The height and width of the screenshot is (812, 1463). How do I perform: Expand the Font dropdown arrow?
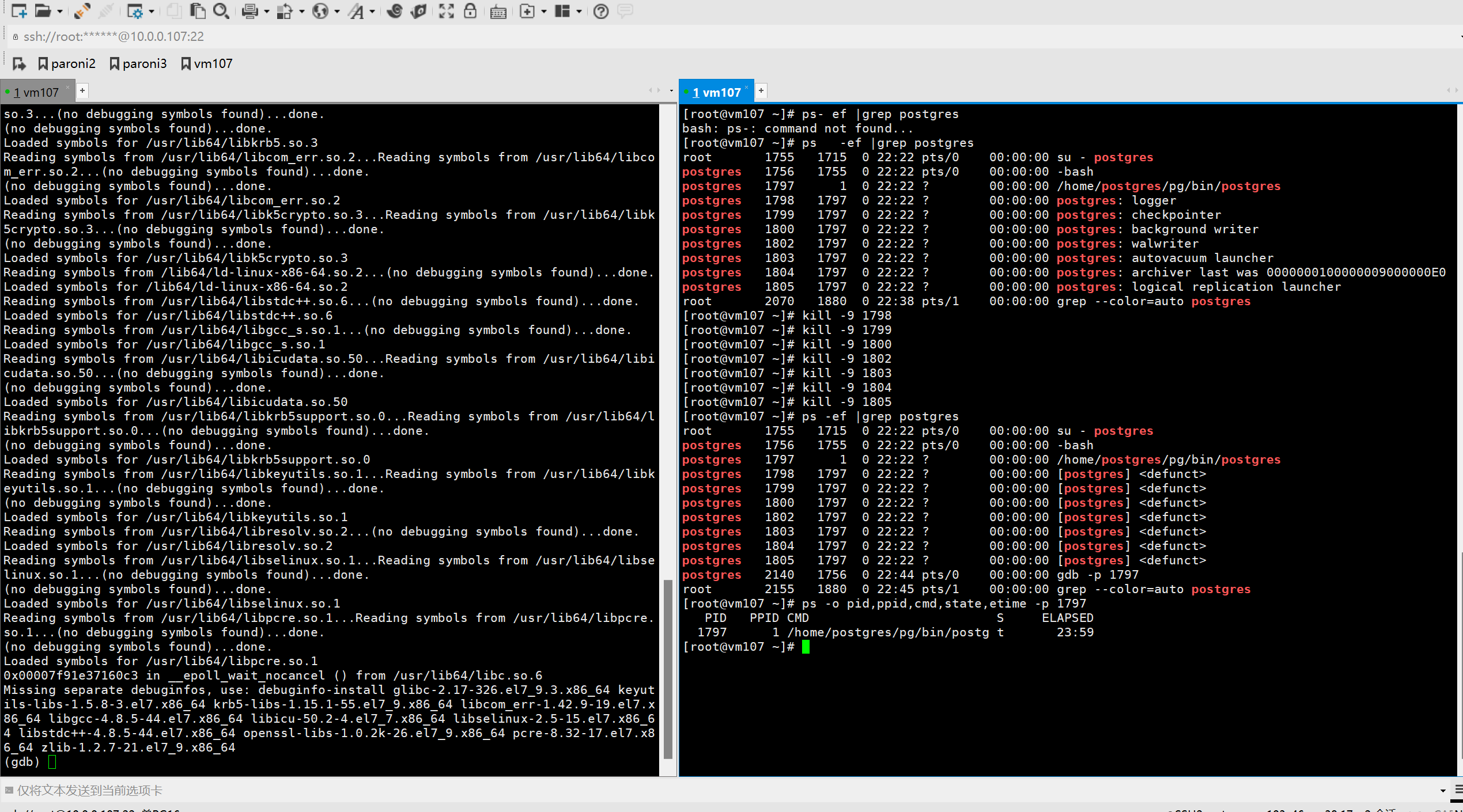pos(372,12)
